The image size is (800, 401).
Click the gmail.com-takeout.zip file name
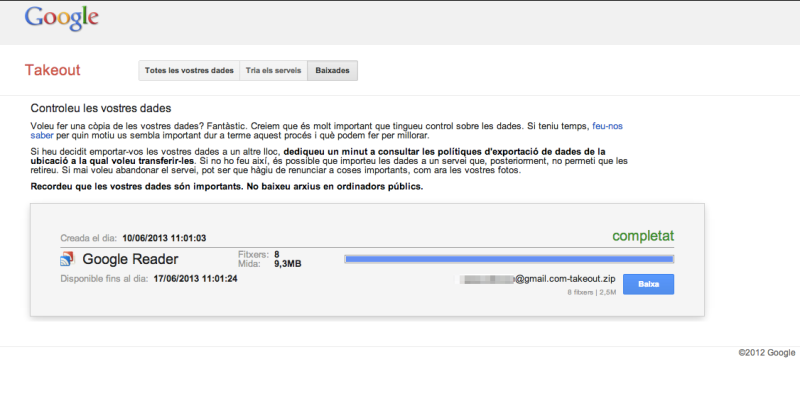point(538,279)
